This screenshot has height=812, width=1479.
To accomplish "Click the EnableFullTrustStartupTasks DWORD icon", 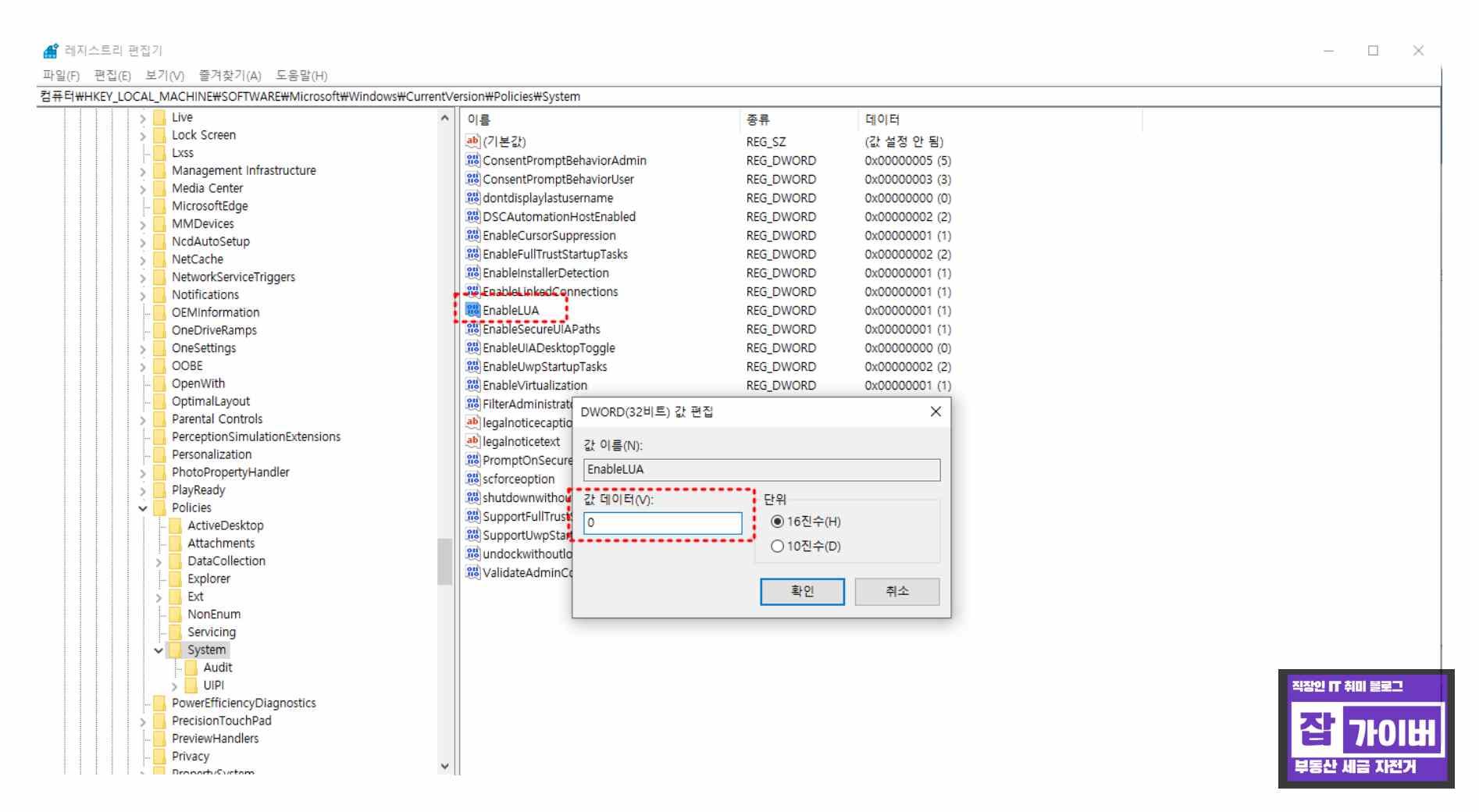I will click(472, 254).
